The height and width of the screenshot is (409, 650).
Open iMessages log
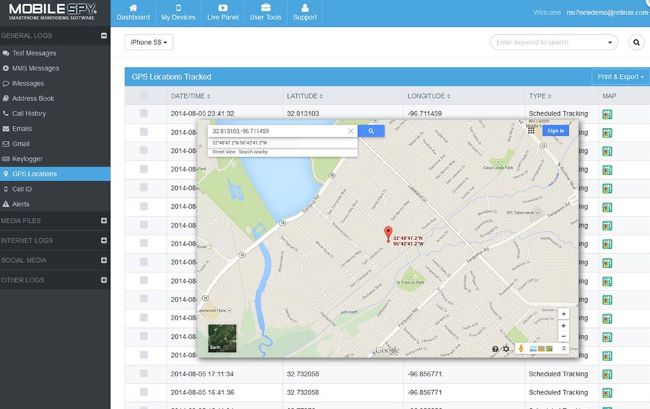point(28,83)
